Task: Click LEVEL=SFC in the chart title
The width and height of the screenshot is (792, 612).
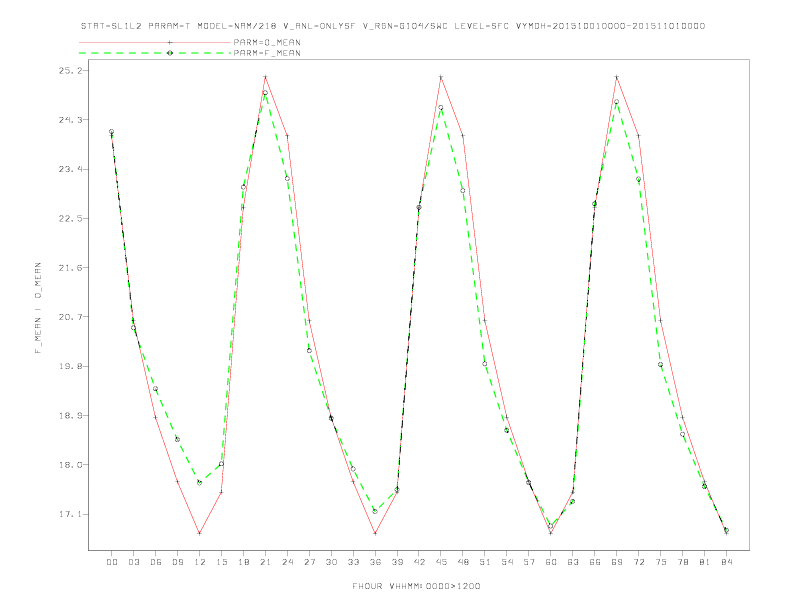Action: click(481, 26)
